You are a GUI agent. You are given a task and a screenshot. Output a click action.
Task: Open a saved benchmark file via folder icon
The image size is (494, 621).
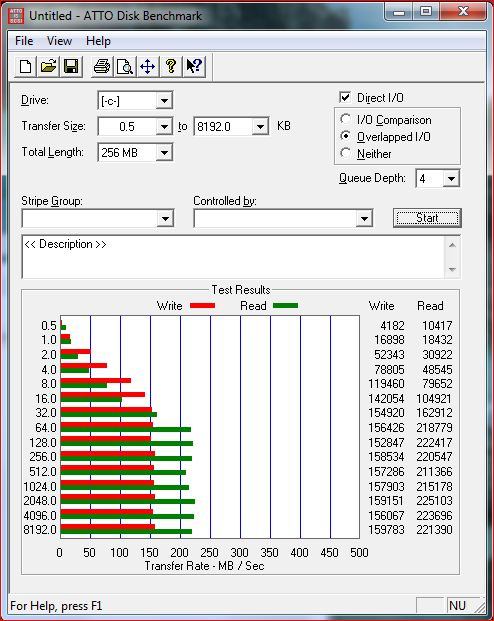coord(48,66)
